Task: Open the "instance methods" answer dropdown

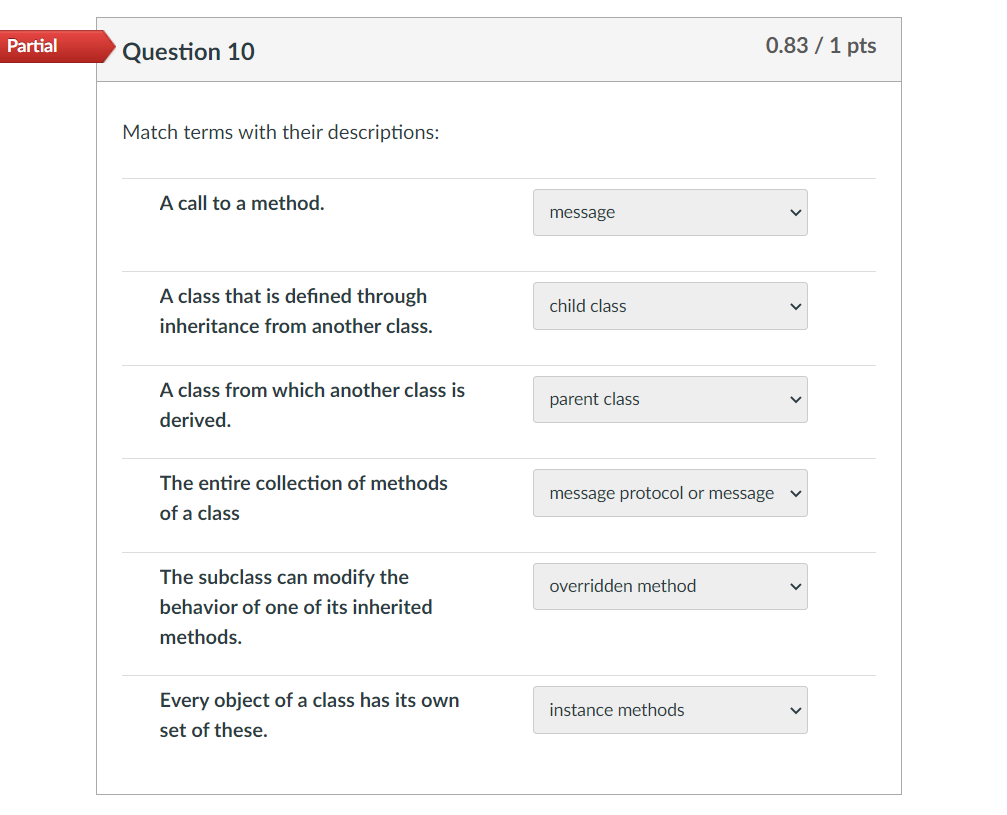Action: pyautogui.click(x=670, y=710)
